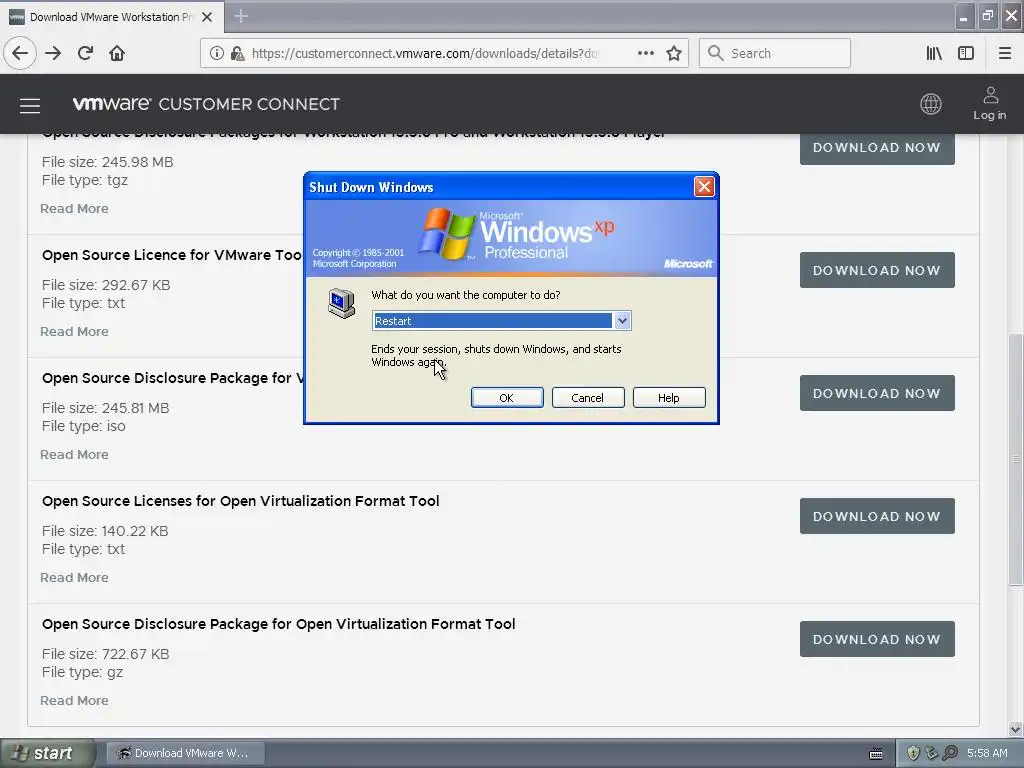Click the magnifier tray icon

tap(950, 754)
